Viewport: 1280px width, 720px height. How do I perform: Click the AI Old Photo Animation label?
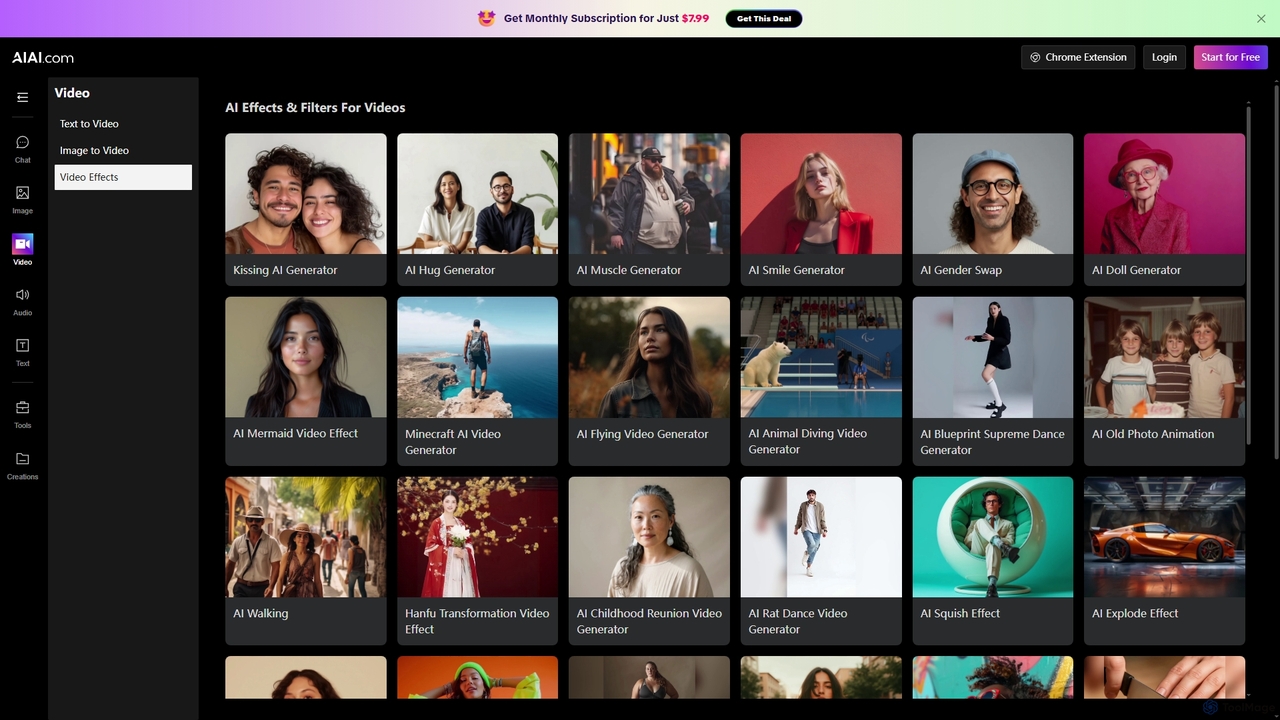pyautogui.click(x=1153, y=434)
